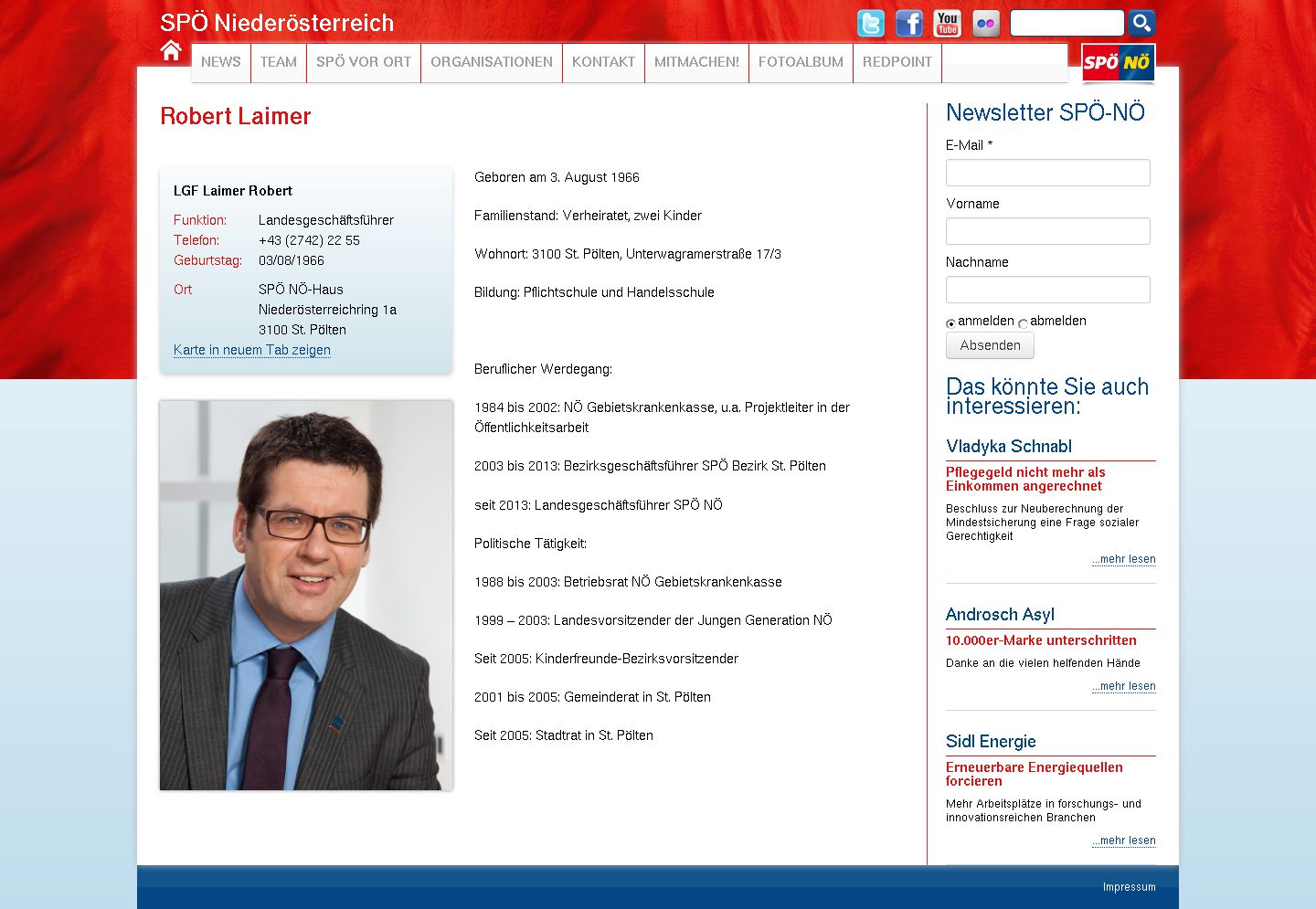Click 'seit 2013: Landesgeschäftsführer SPÖ NÖ' line
The image size is (1316, 909).
[599, 504]
